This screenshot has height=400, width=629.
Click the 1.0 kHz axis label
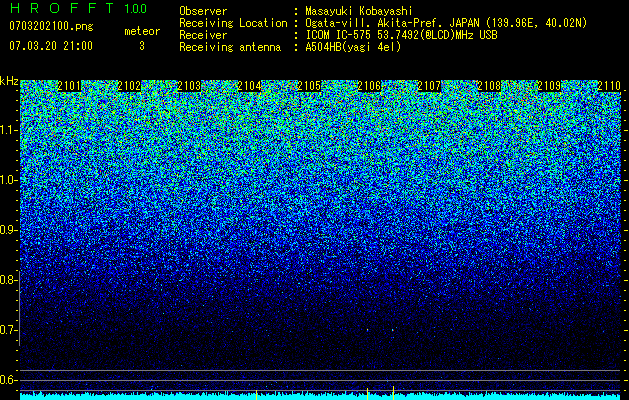click(8, 180)
